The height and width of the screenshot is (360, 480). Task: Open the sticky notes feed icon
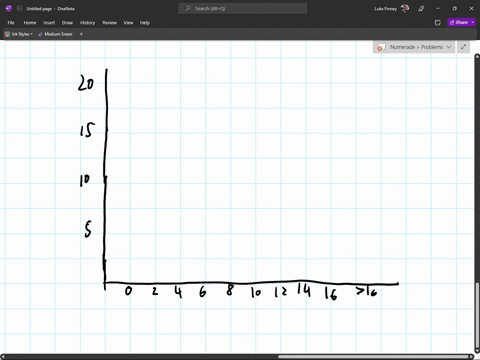click(x=438, y=23)
